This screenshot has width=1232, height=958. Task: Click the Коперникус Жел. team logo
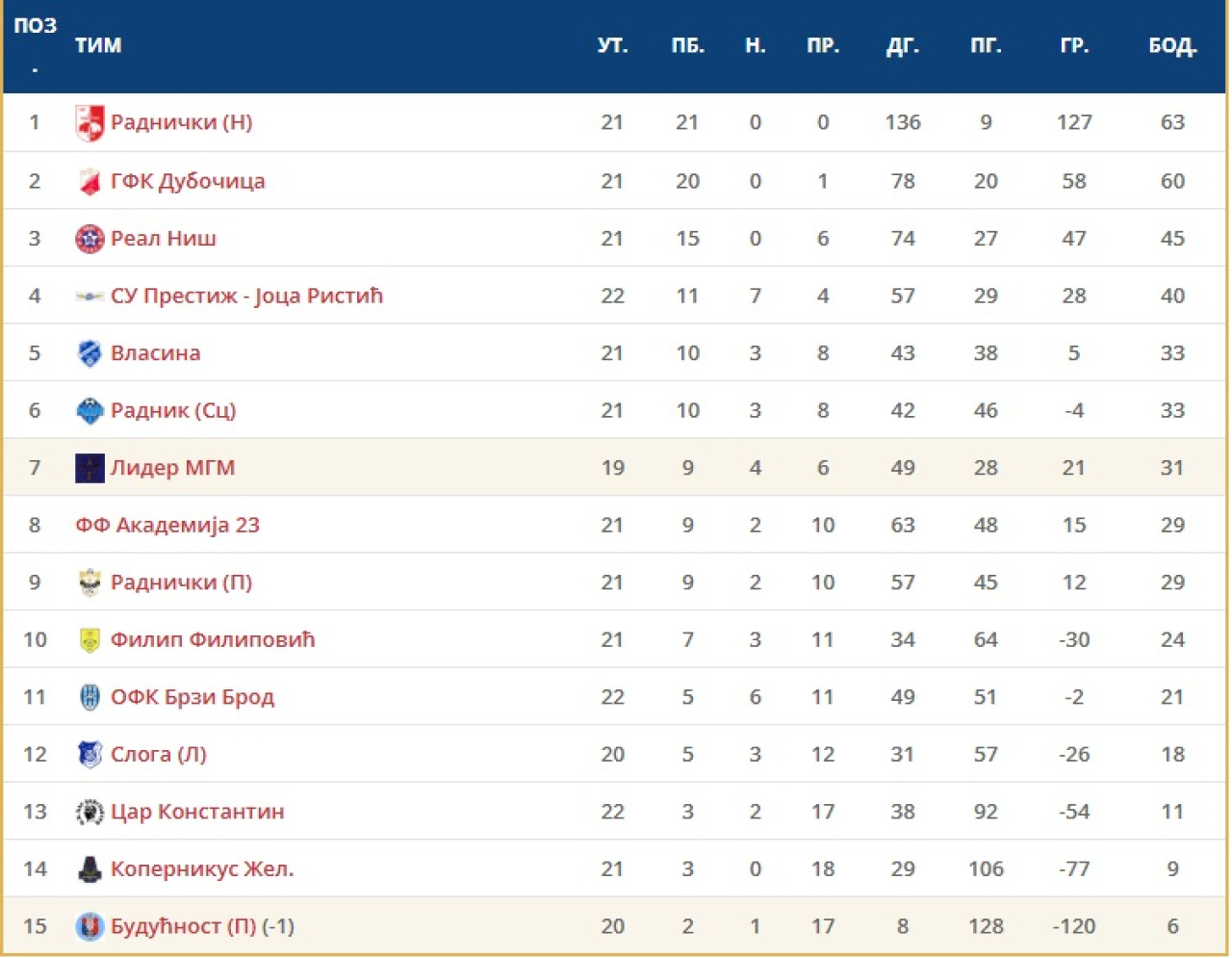click(90, 869)
